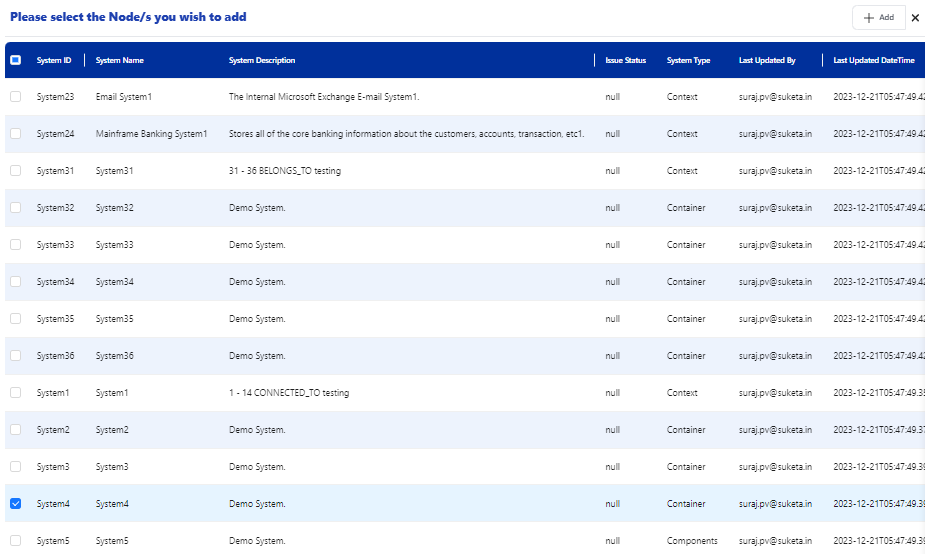The width and height of the screenshot is (928, 554).
Task: Tick the checkbox for System31
Action: pyautogui.click(x=15, y=171)
